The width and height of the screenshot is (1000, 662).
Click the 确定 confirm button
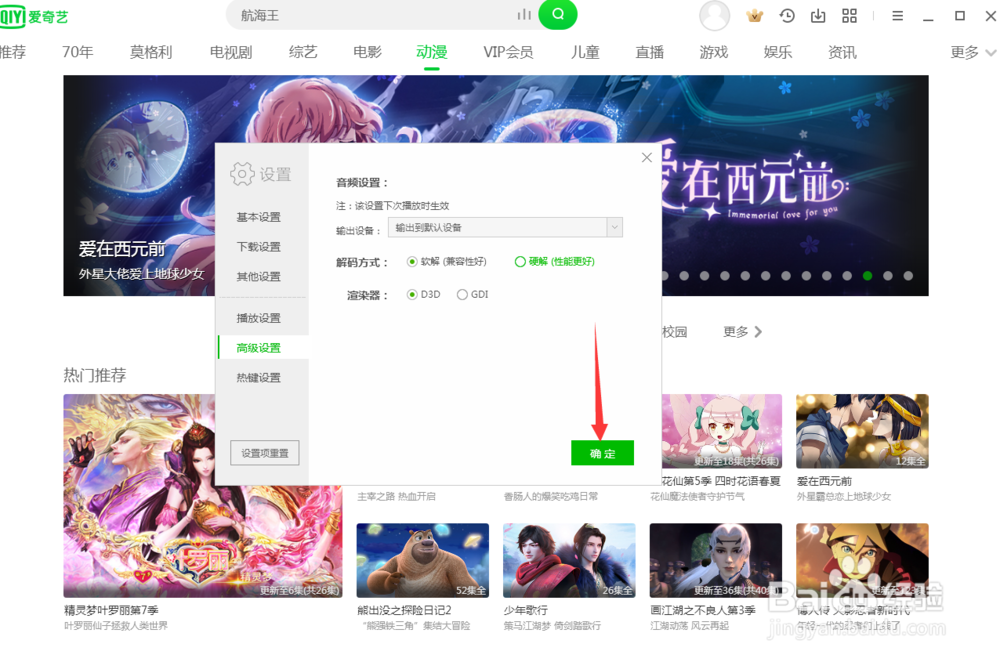602,453
